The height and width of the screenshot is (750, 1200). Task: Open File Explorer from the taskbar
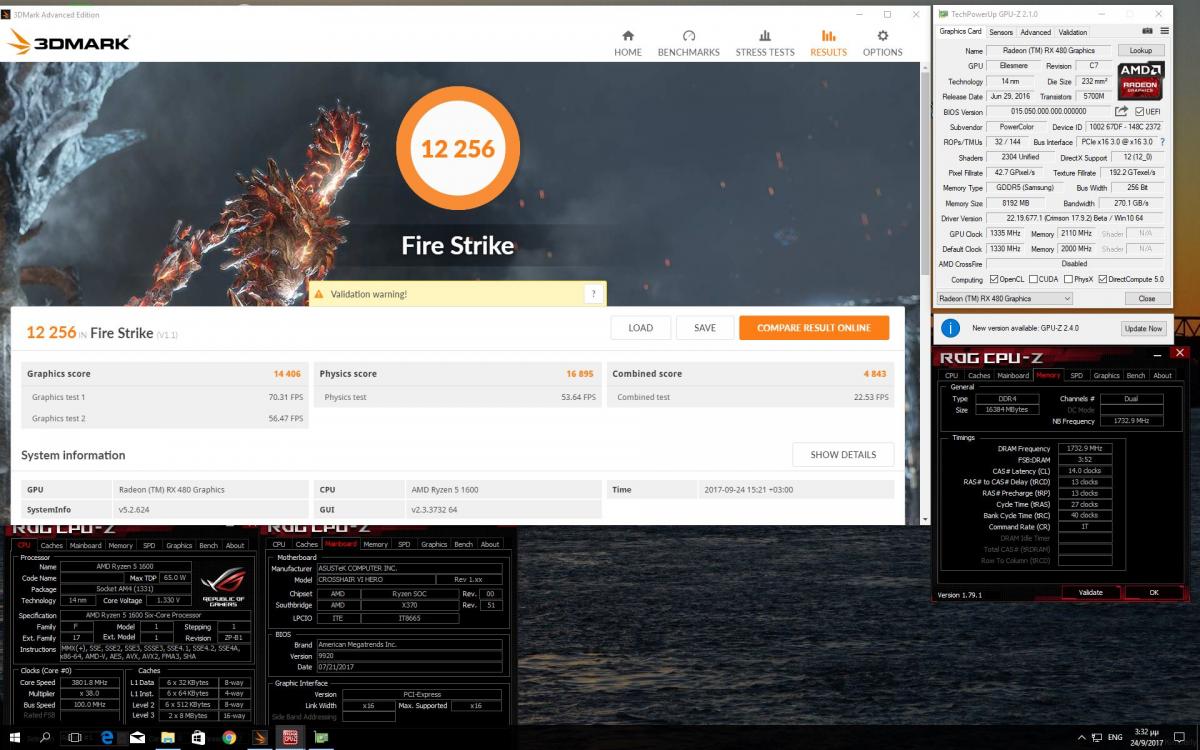point(168,738)
